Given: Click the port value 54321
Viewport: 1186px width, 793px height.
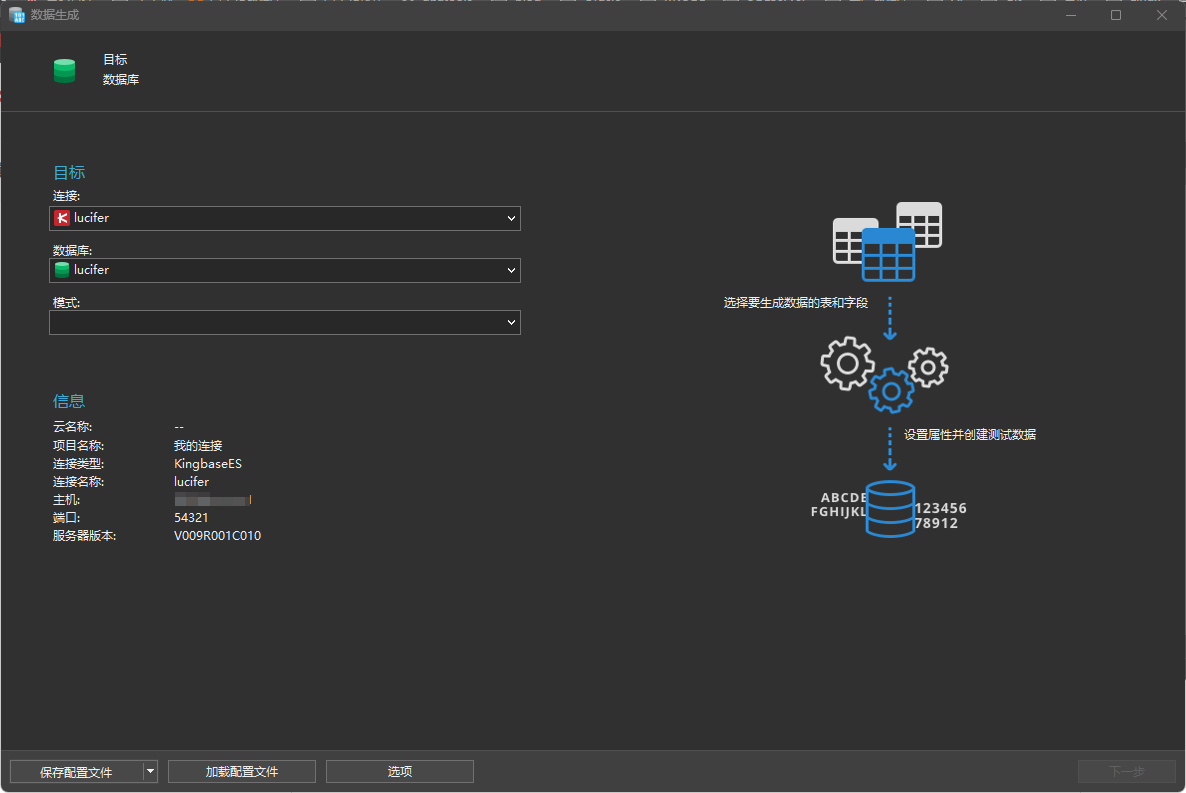Looking at the screenshot, I should 191,518.
